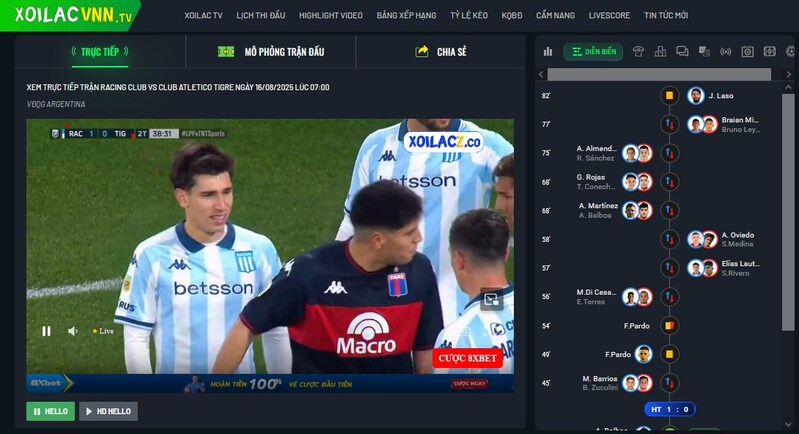Open the football pitch icon tab
Viewport: 799px width, 434px height.
coord(769,51)
